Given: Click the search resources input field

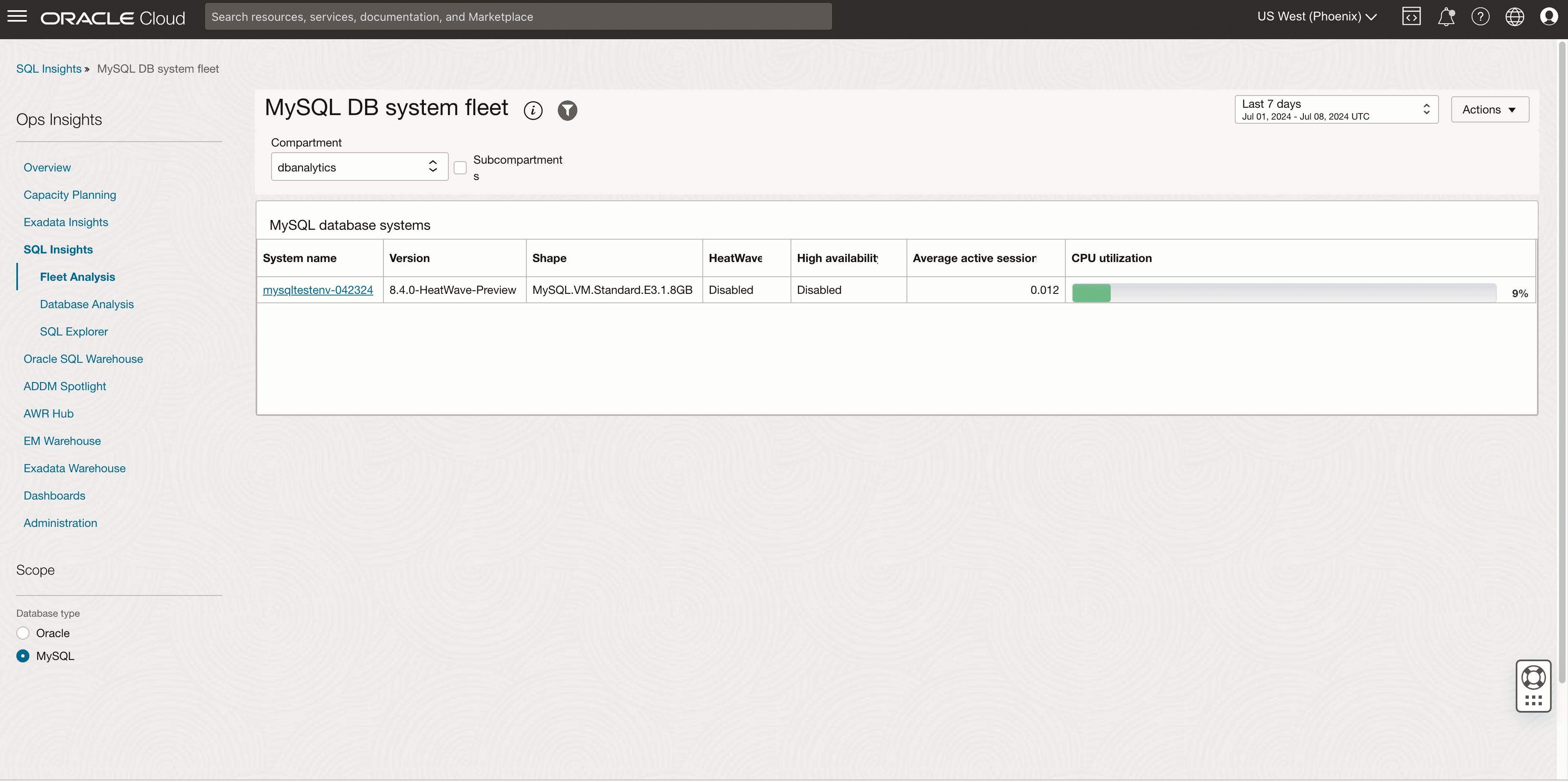Looking at the screenshot, I should pyautogui.click(x=518, y=16).
